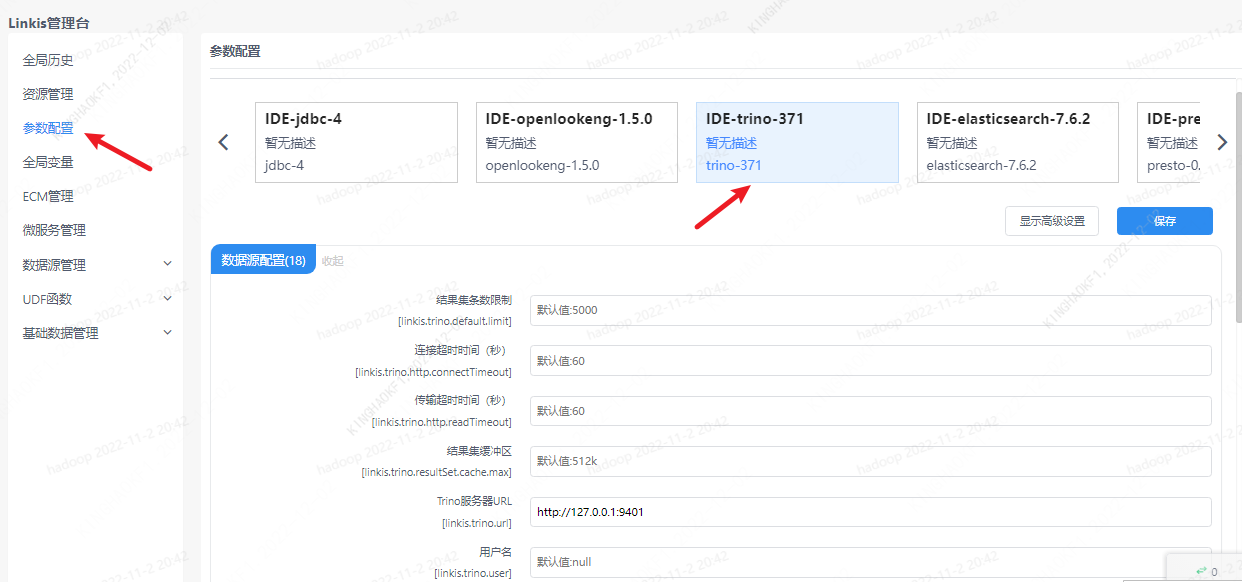This screenshot has height=582, width=1242.
Task: Collapse section using 收起 link
Action: click(x=333, y=261)
